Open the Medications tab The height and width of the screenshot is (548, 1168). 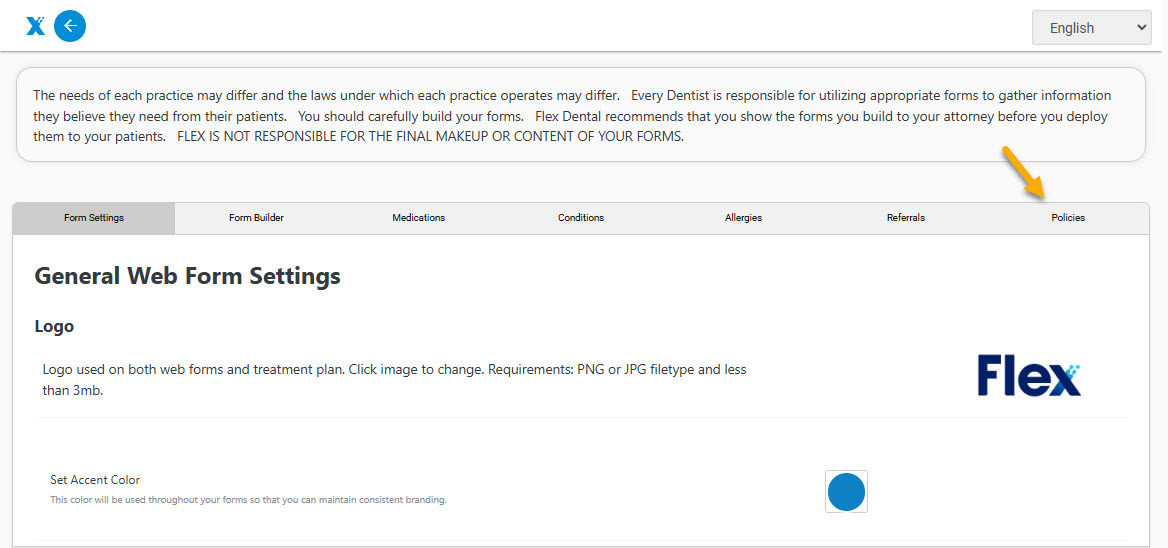tap(419, 218)
